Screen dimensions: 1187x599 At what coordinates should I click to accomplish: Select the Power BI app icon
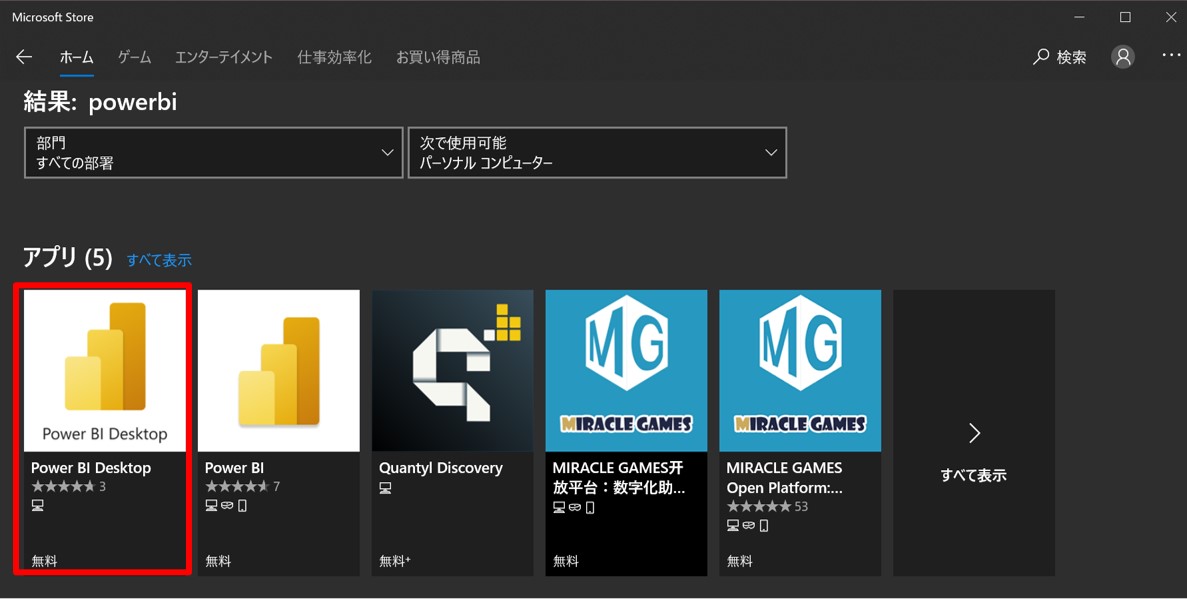[x=278, y=371]
